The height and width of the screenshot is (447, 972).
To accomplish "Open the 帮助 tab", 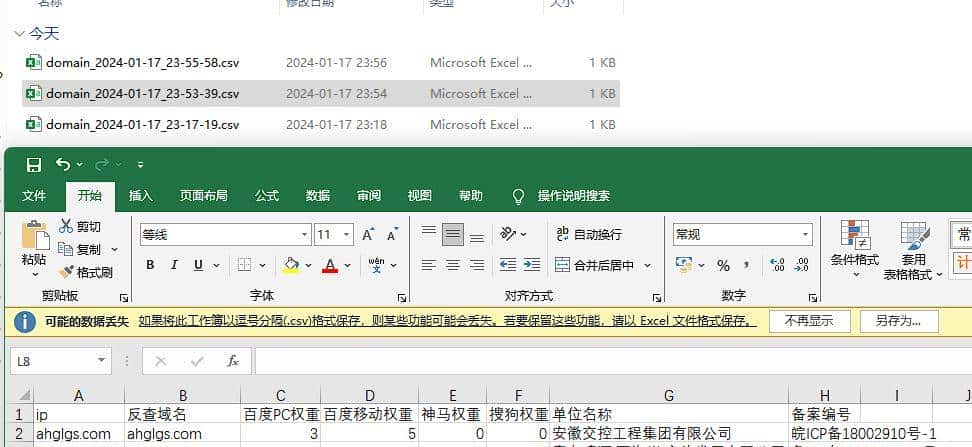I will 471,196.
